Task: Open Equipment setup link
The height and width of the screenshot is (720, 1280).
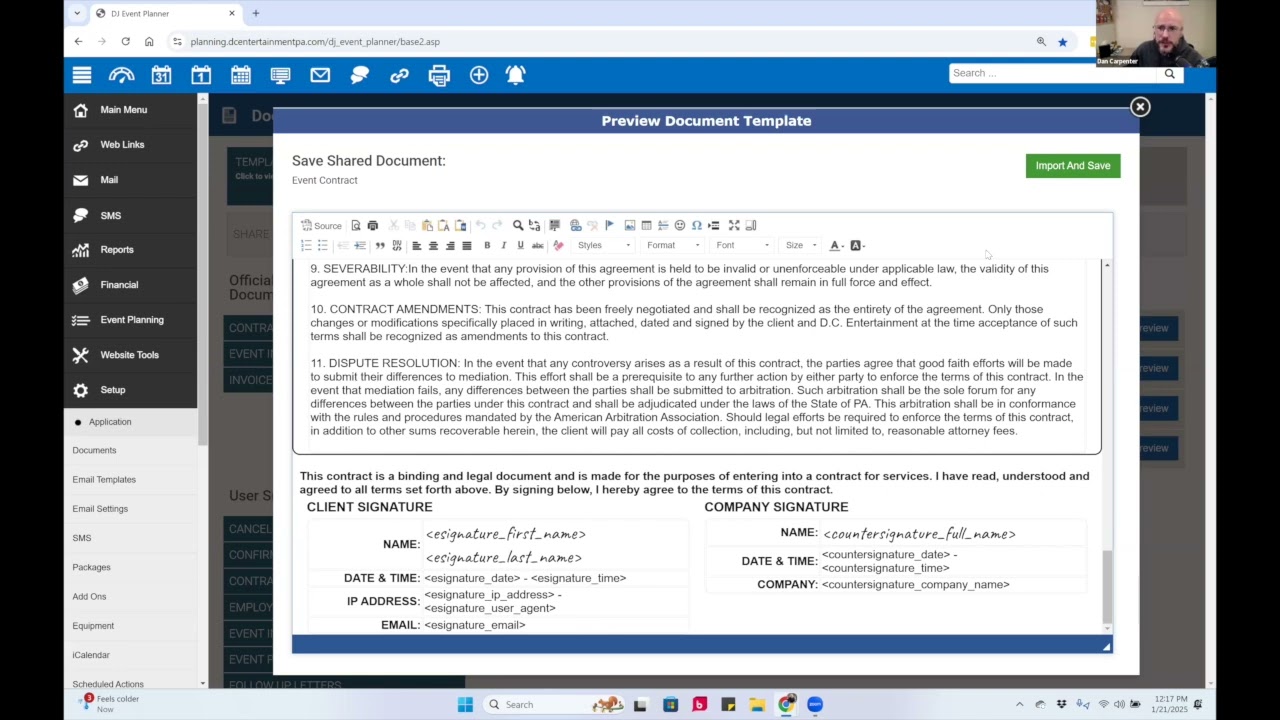Action: pos(93,626)
